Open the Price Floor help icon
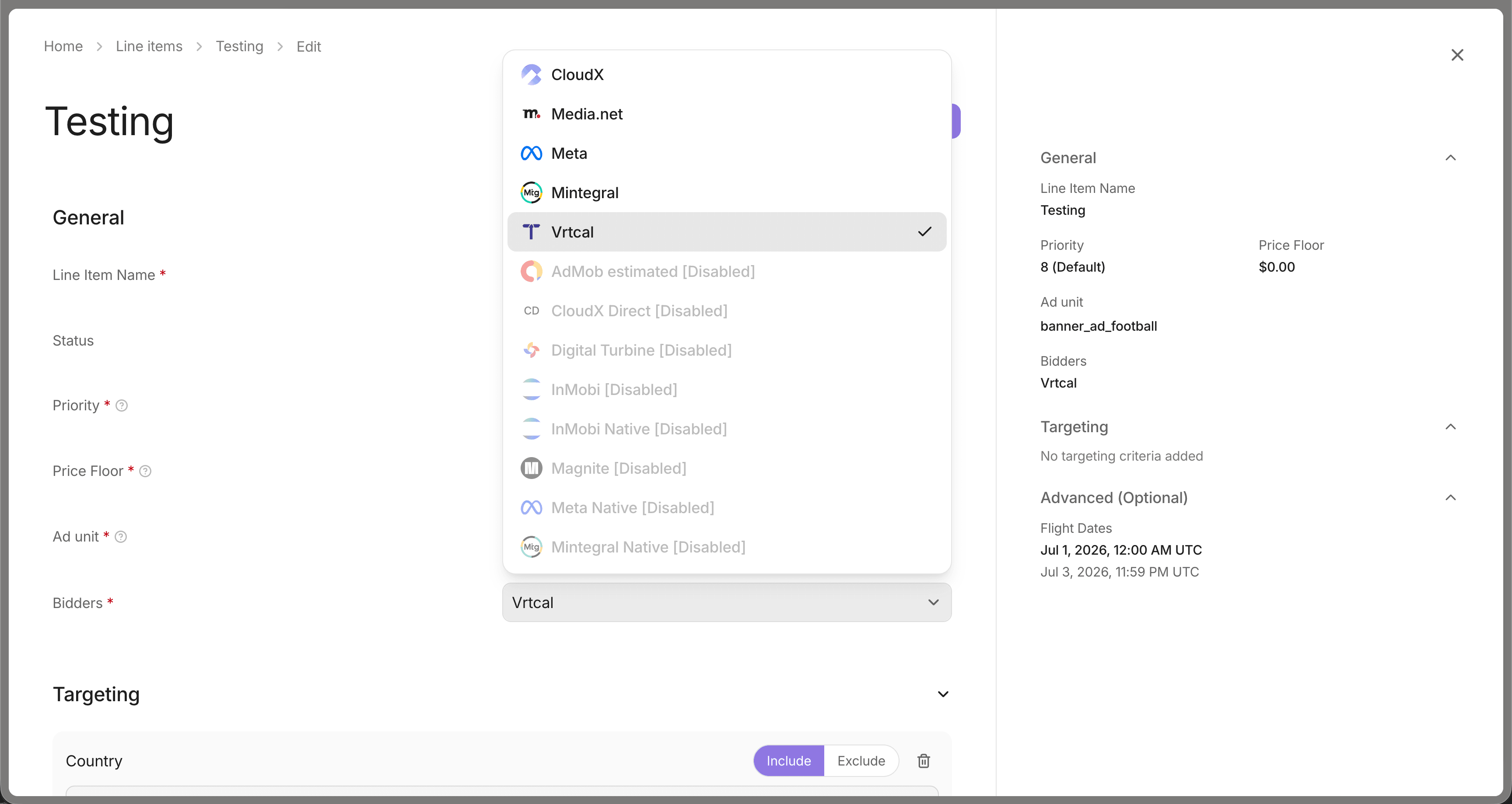Viewport: 1512px width, 804px height. click(x=145, y=471)
